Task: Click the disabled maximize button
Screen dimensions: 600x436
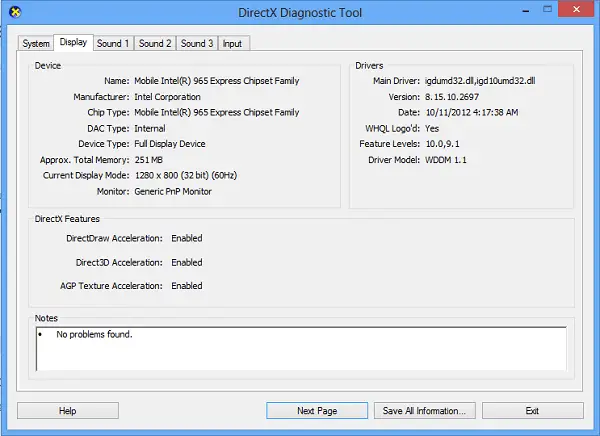Action: (548, 9)
